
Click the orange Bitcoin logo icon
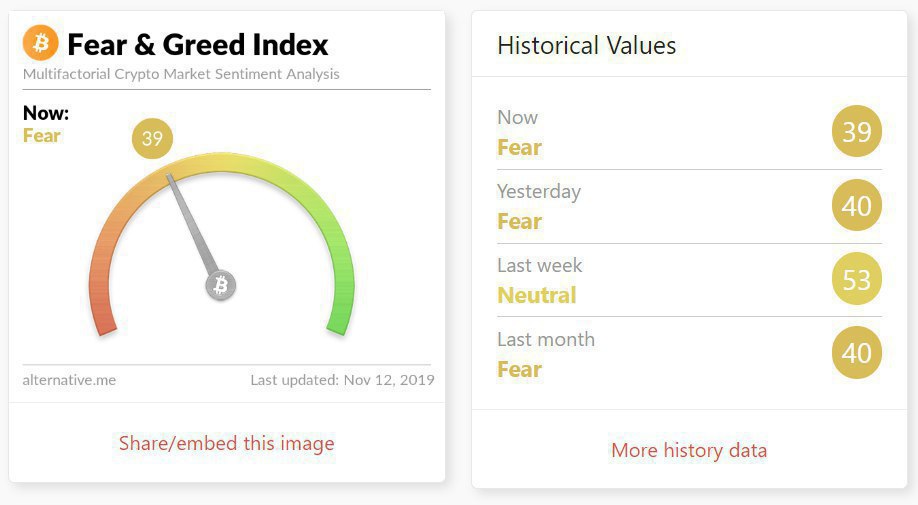[41, 43]
